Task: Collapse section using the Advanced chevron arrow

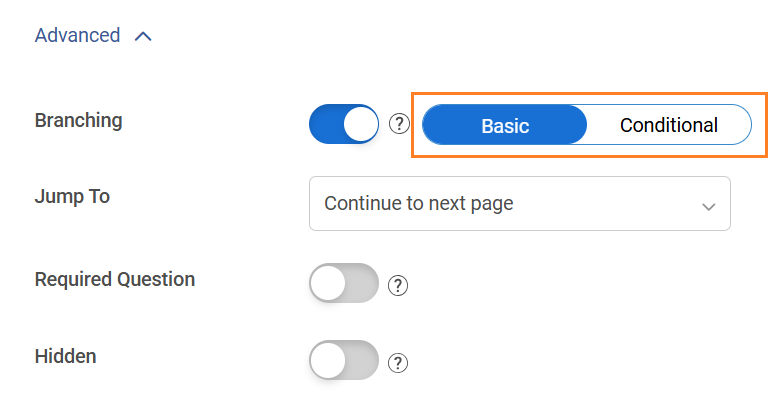Action: (143, 36)
